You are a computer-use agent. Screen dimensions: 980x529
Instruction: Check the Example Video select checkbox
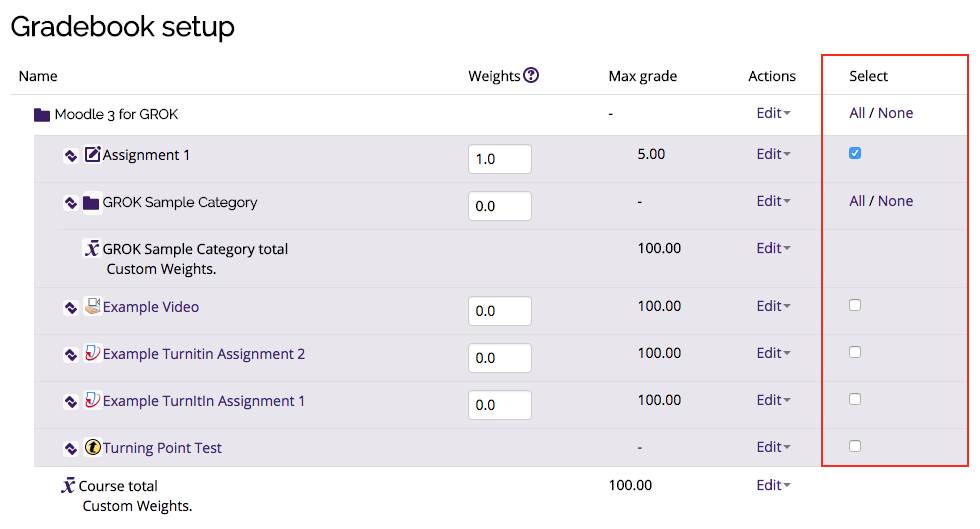[x=855, y=305]
